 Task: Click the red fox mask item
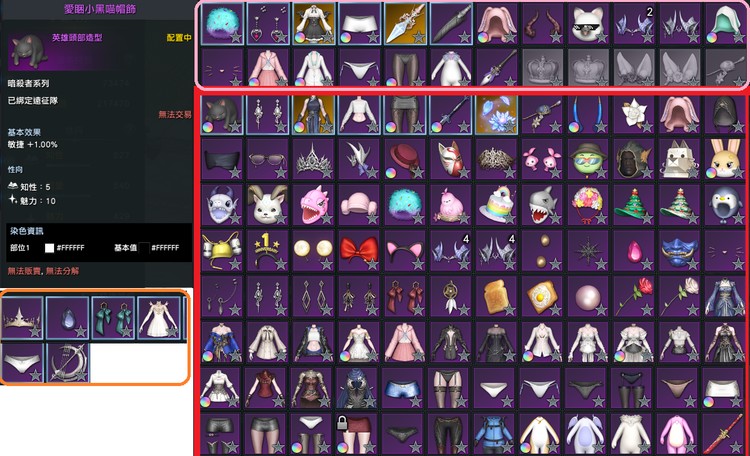(451, 159)
